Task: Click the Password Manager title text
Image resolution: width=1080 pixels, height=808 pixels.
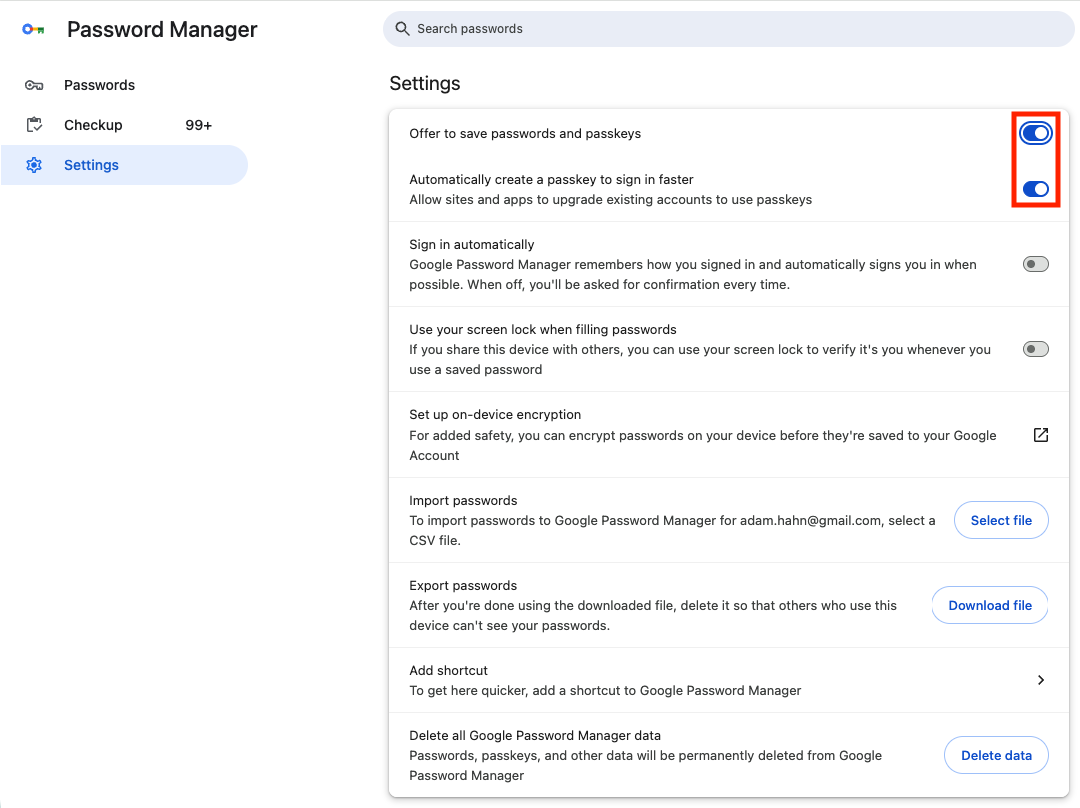Action: tap(162, 30)
